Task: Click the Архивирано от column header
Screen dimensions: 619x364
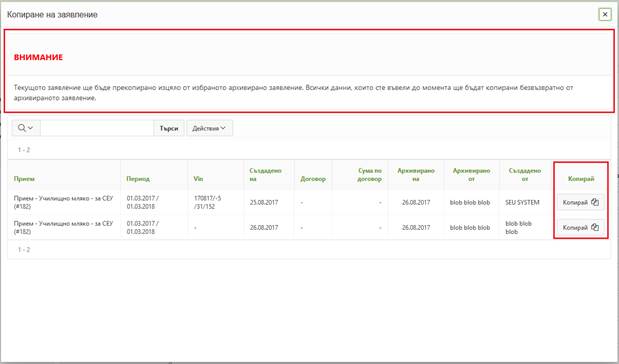Action: coord(471,174)
